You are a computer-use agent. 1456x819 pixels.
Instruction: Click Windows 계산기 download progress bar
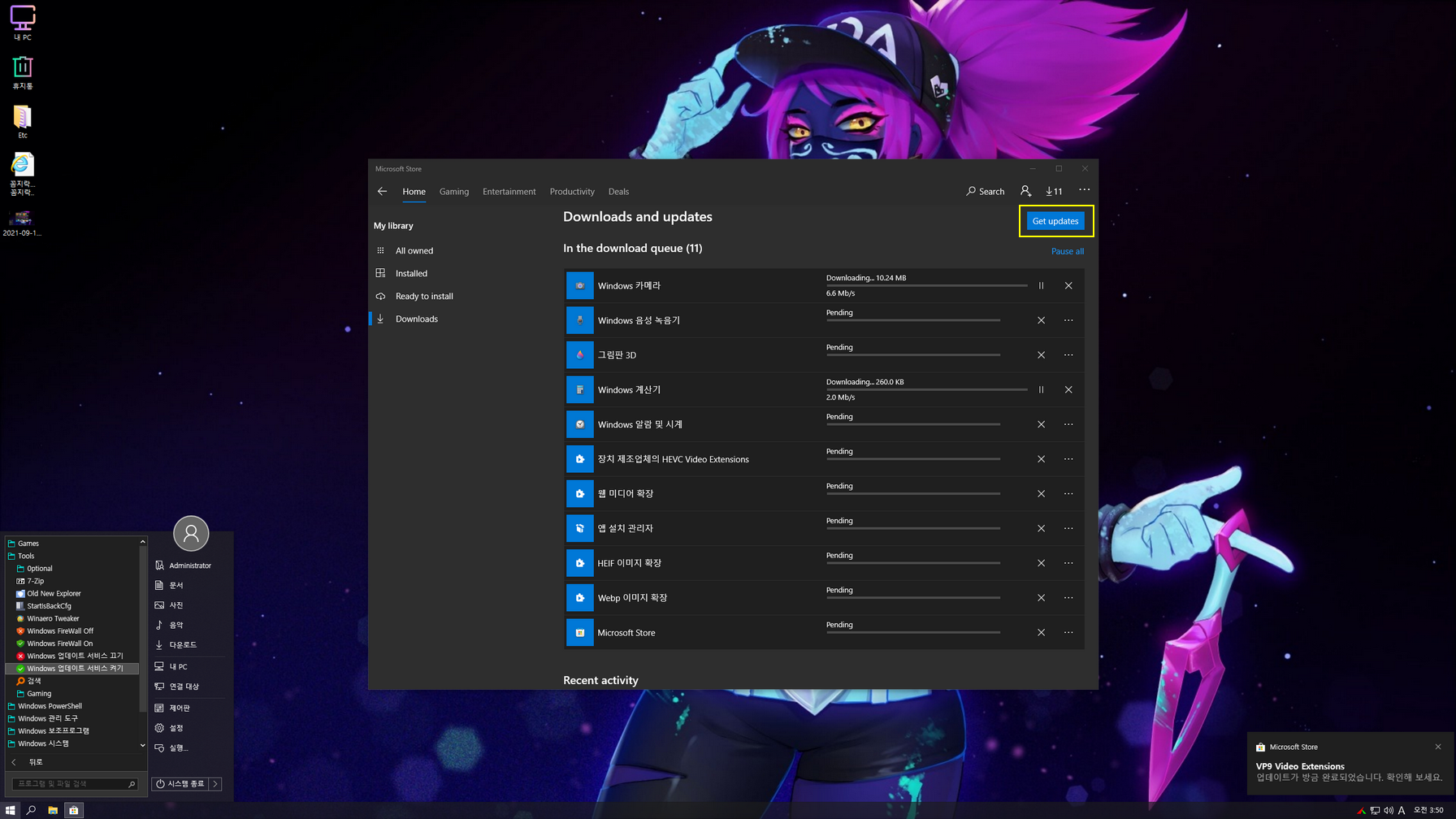coord(927,389)
